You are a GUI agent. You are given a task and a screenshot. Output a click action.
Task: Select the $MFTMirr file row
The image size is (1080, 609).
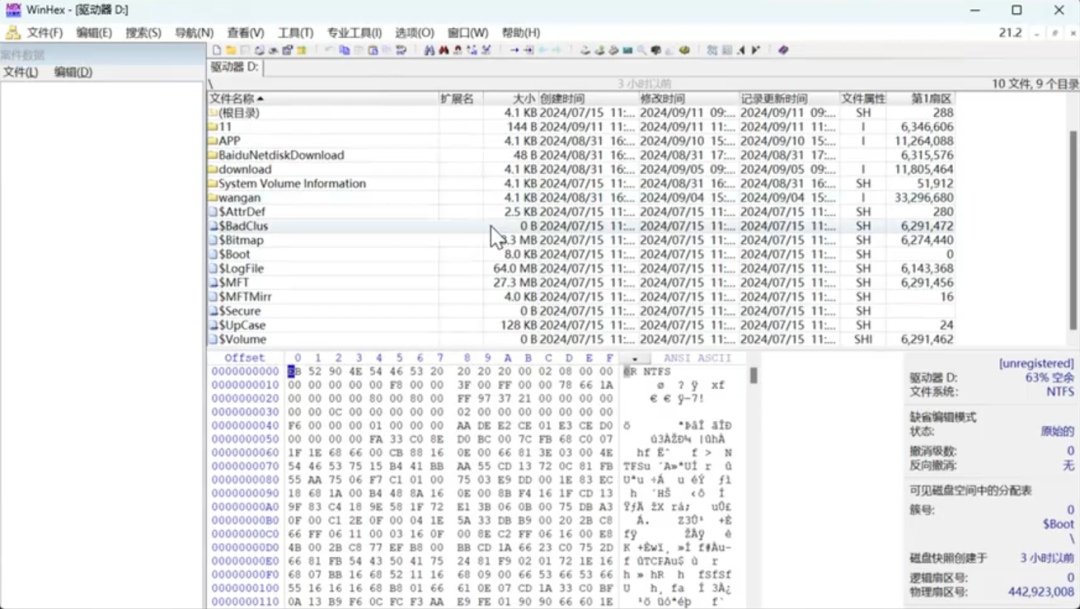(581, 297)
